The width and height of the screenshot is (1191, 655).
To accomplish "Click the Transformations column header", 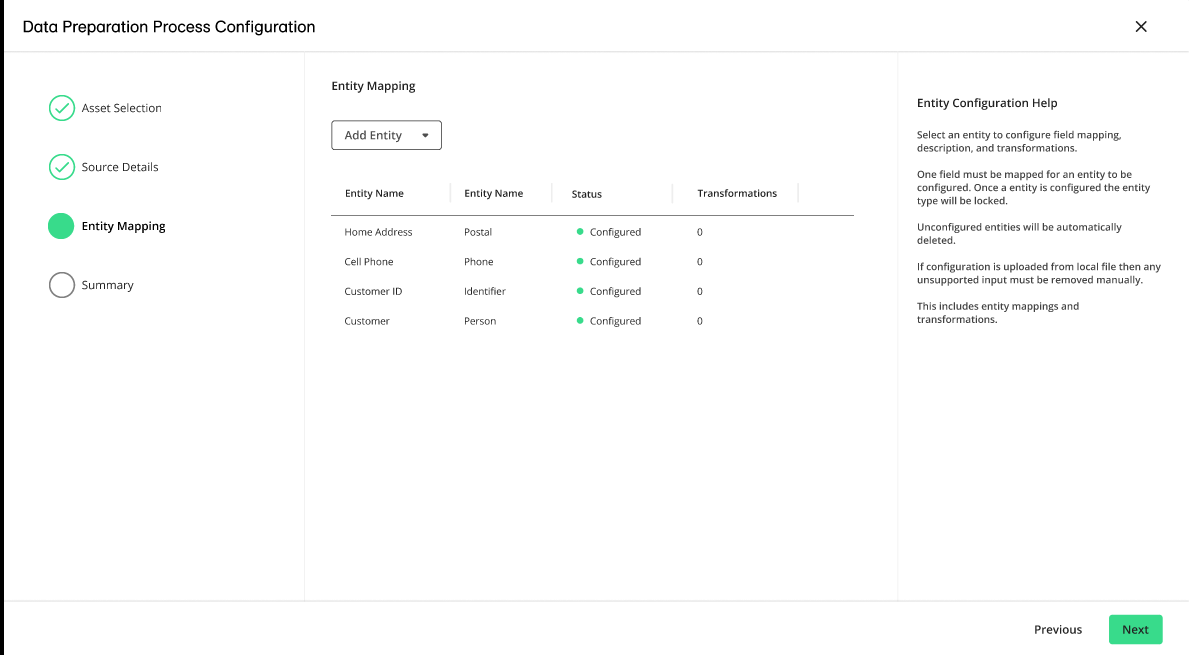I will pyautogui.click(x=737, y=193).
